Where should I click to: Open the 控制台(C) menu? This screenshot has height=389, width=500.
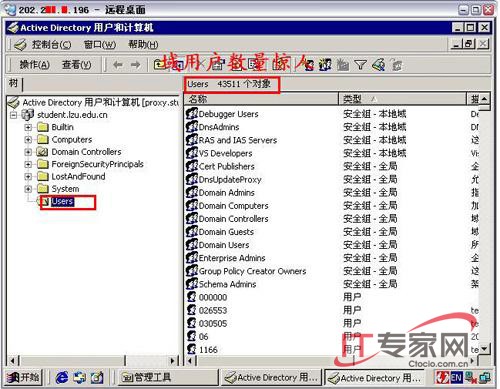(x=52, y=45)
